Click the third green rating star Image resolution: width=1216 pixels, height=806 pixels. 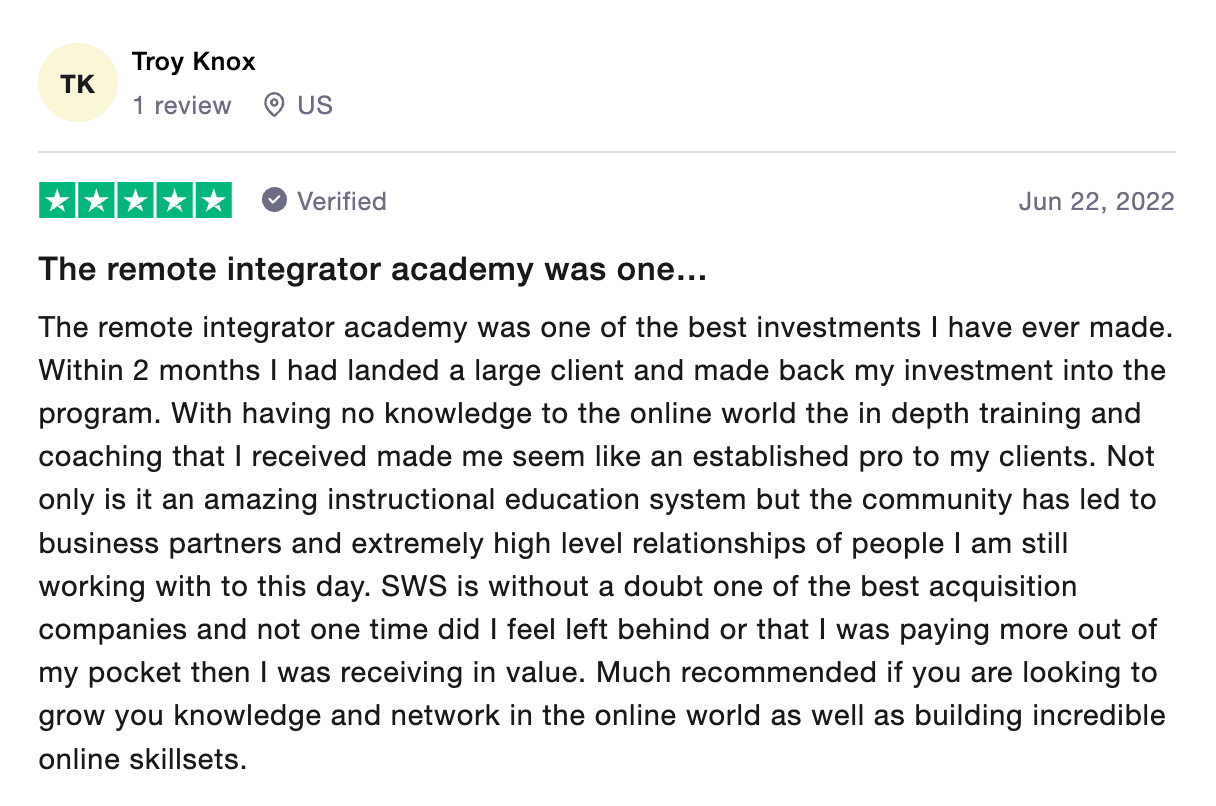click(x=135, y=201)
